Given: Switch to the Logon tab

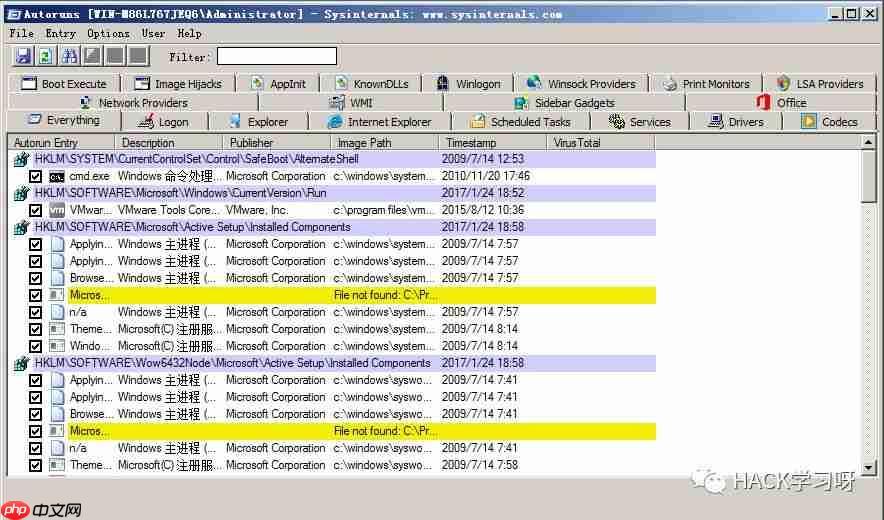Looking at the screenshot, I should tap(164, 122).
